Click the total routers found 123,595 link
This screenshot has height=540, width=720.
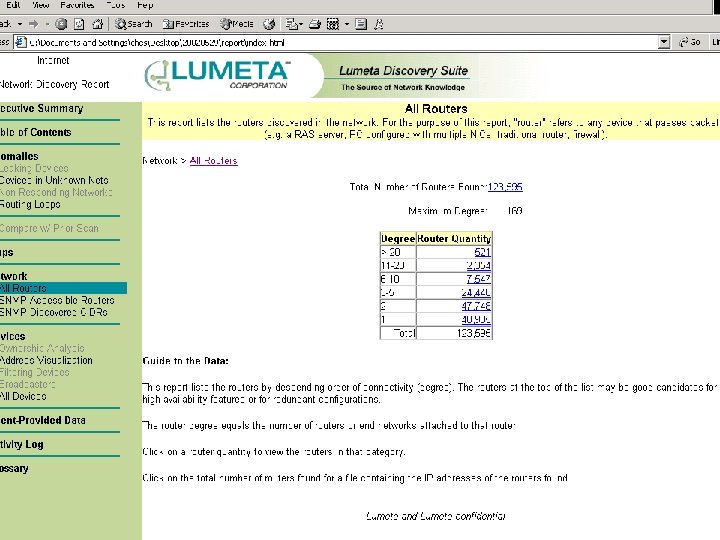tap(505, 186)
